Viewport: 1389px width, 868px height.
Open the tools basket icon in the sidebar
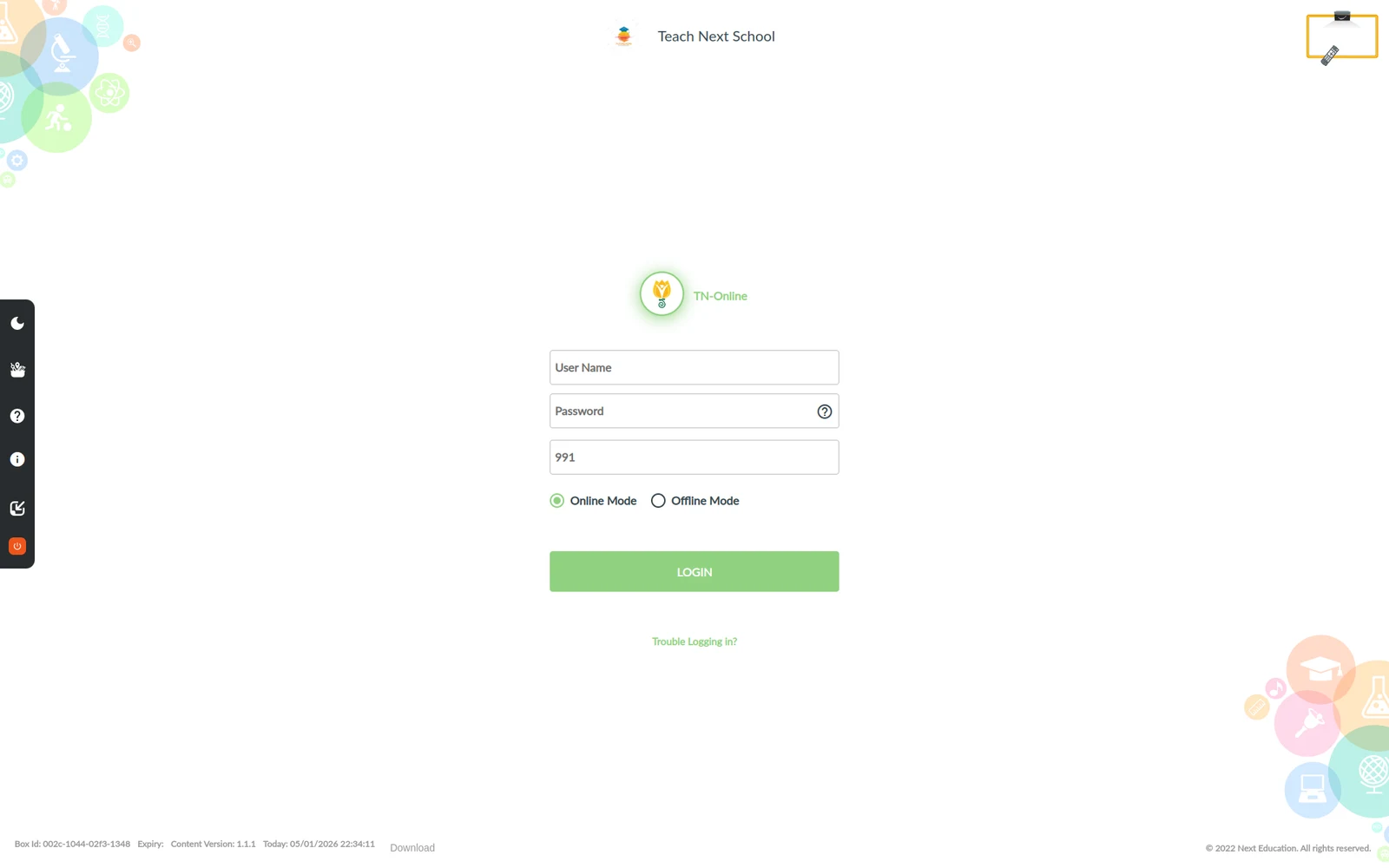click(17, 370)
